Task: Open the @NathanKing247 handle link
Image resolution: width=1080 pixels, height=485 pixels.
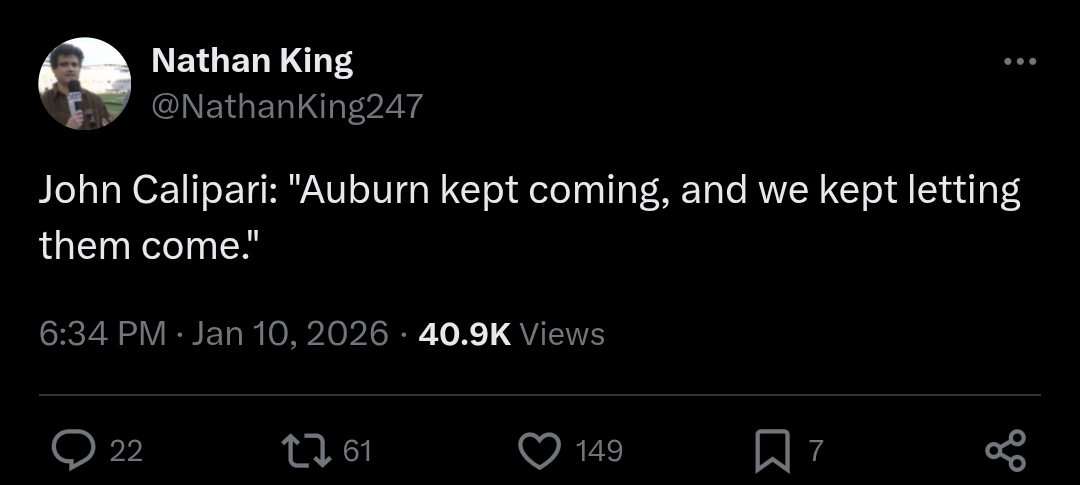Action: tap(287, 105)
